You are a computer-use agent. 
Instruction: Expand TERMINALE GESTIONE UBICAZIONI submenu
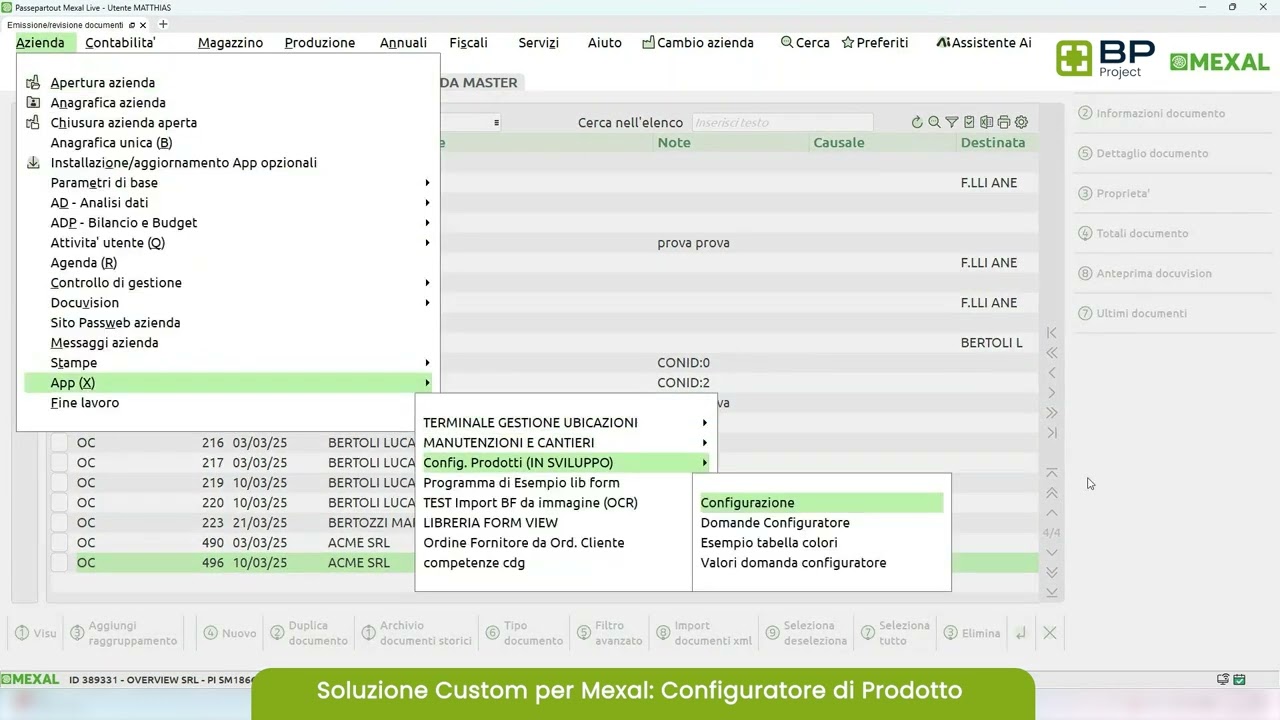(x=566, y=422)
